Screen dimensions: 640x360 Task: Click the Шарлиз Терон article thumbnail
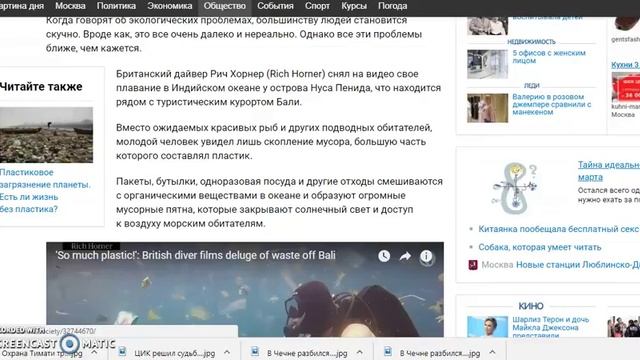click(487, 327)
